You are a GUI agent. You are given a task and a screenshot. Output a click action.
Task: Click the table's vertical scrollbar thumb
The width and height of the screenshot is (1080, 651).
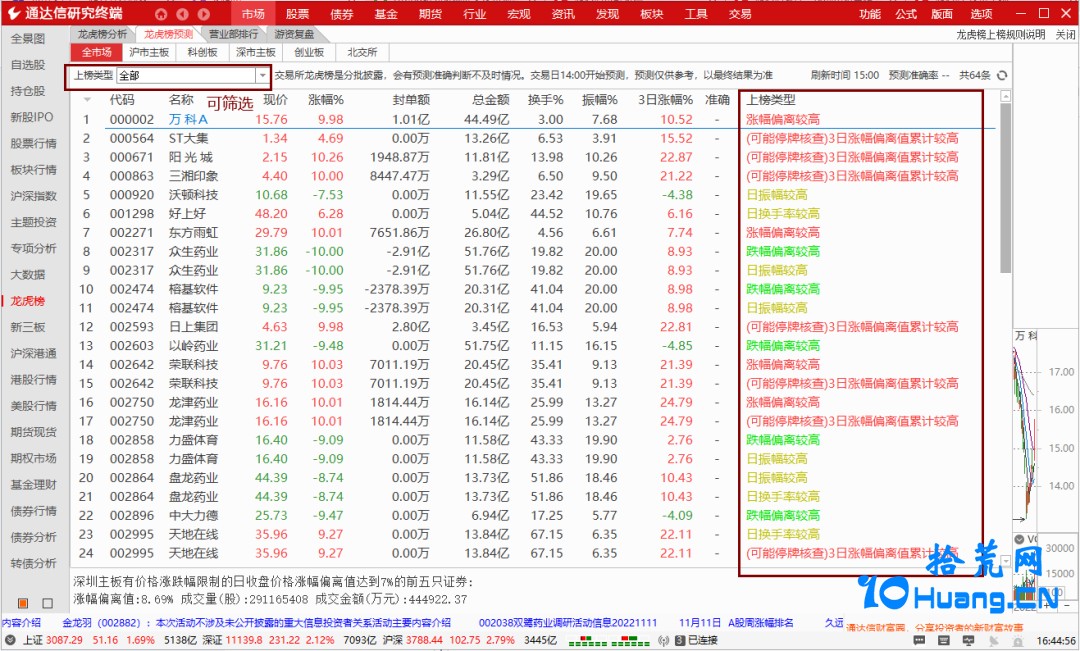click(x=1006, y=188)
